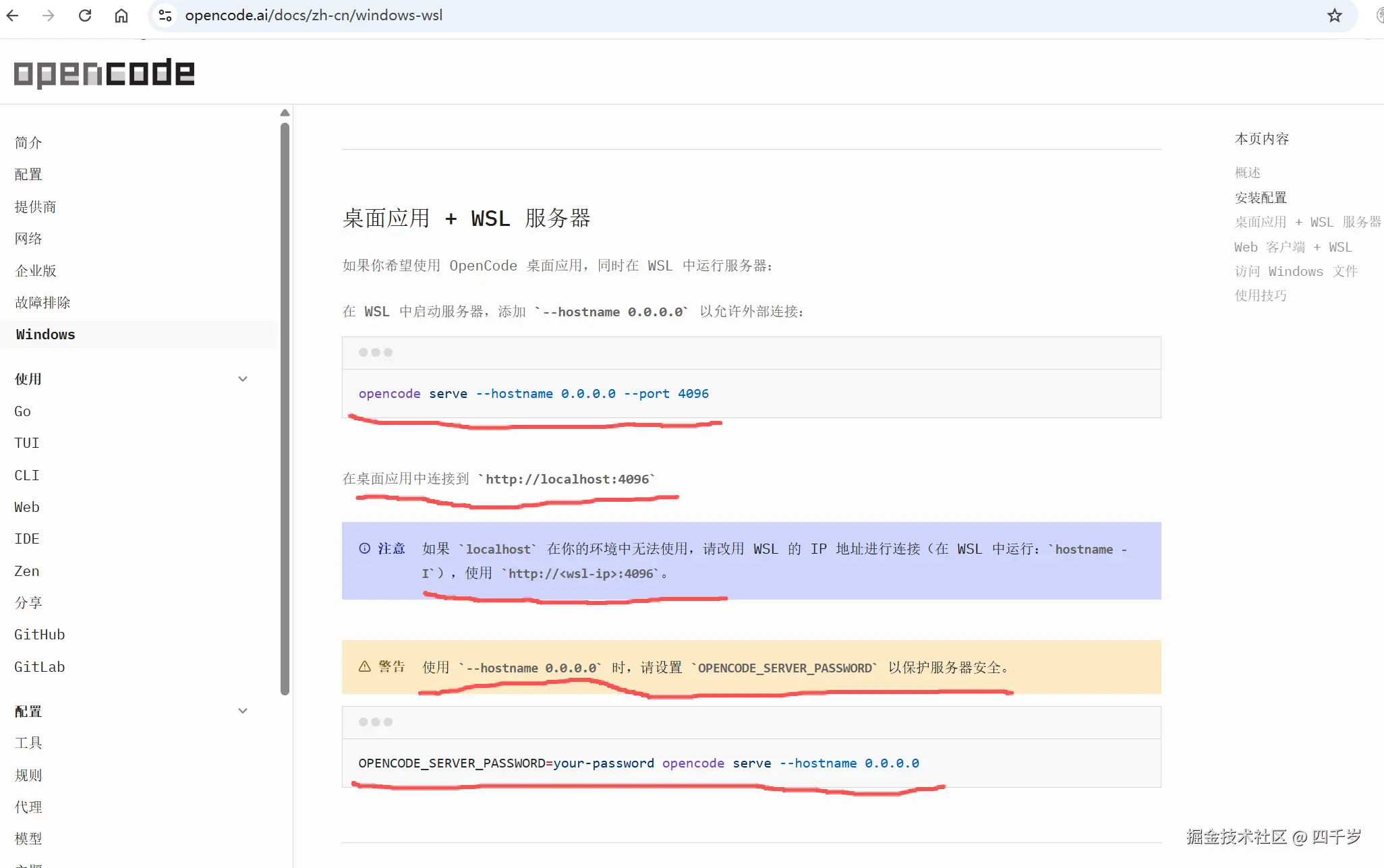Image resolution: width=1384 pixels, height=868 pixels.
Task: Click the browser back arrow
Action: pyautogui.click(x=12, y=15)
